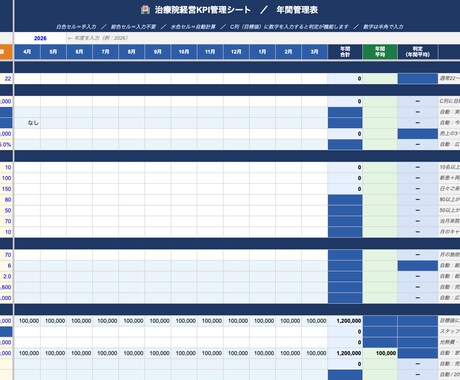This screenshot has width=460, height=380.
Task: Click the note starting with 50以上が
Action: 450,211
